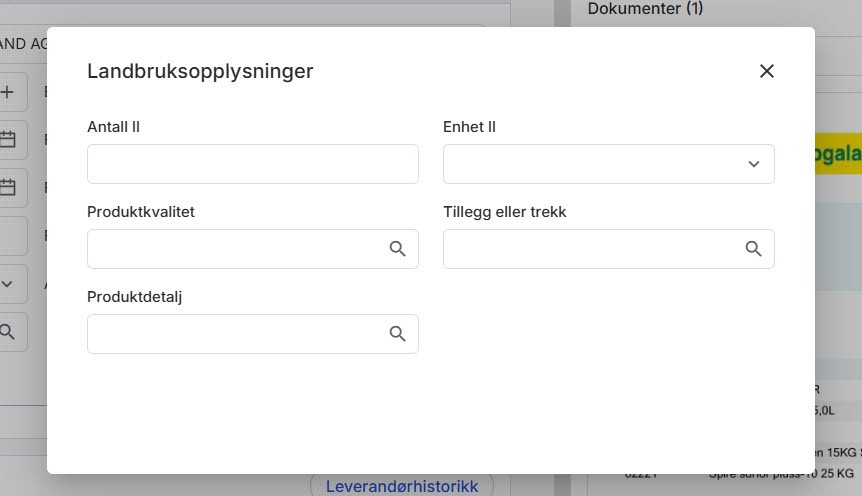Screen dimensions: 862x496
Task: Click the background search icon at left edge
Action: 8,331
